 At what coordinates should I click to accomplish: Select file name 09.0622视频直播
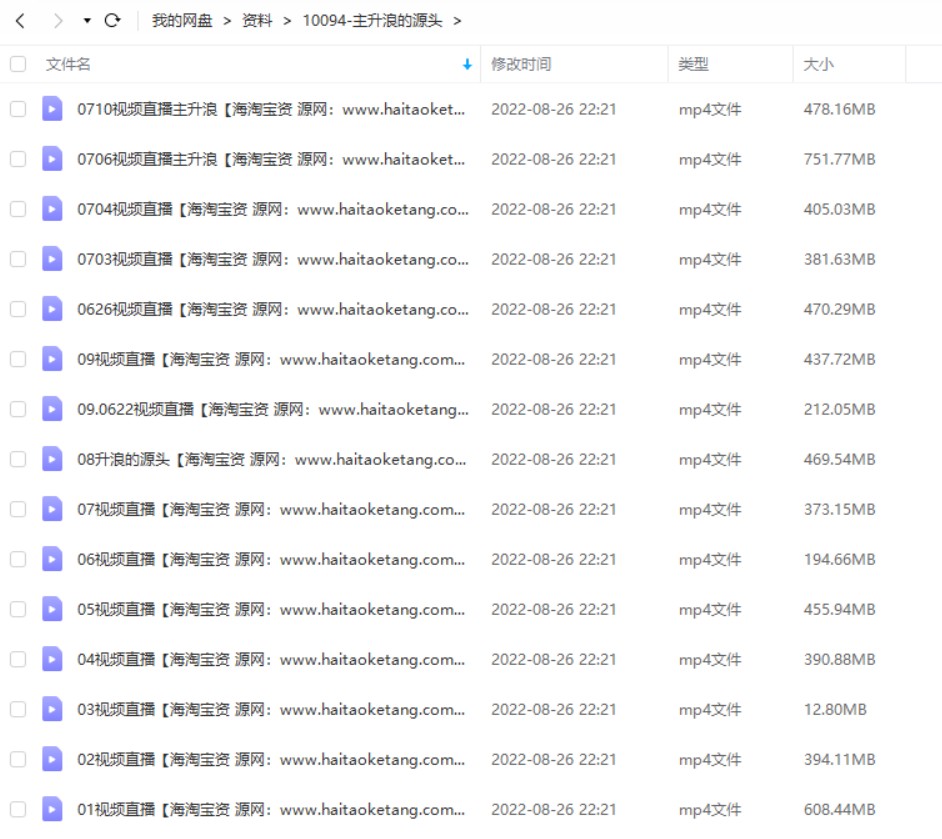273,409
